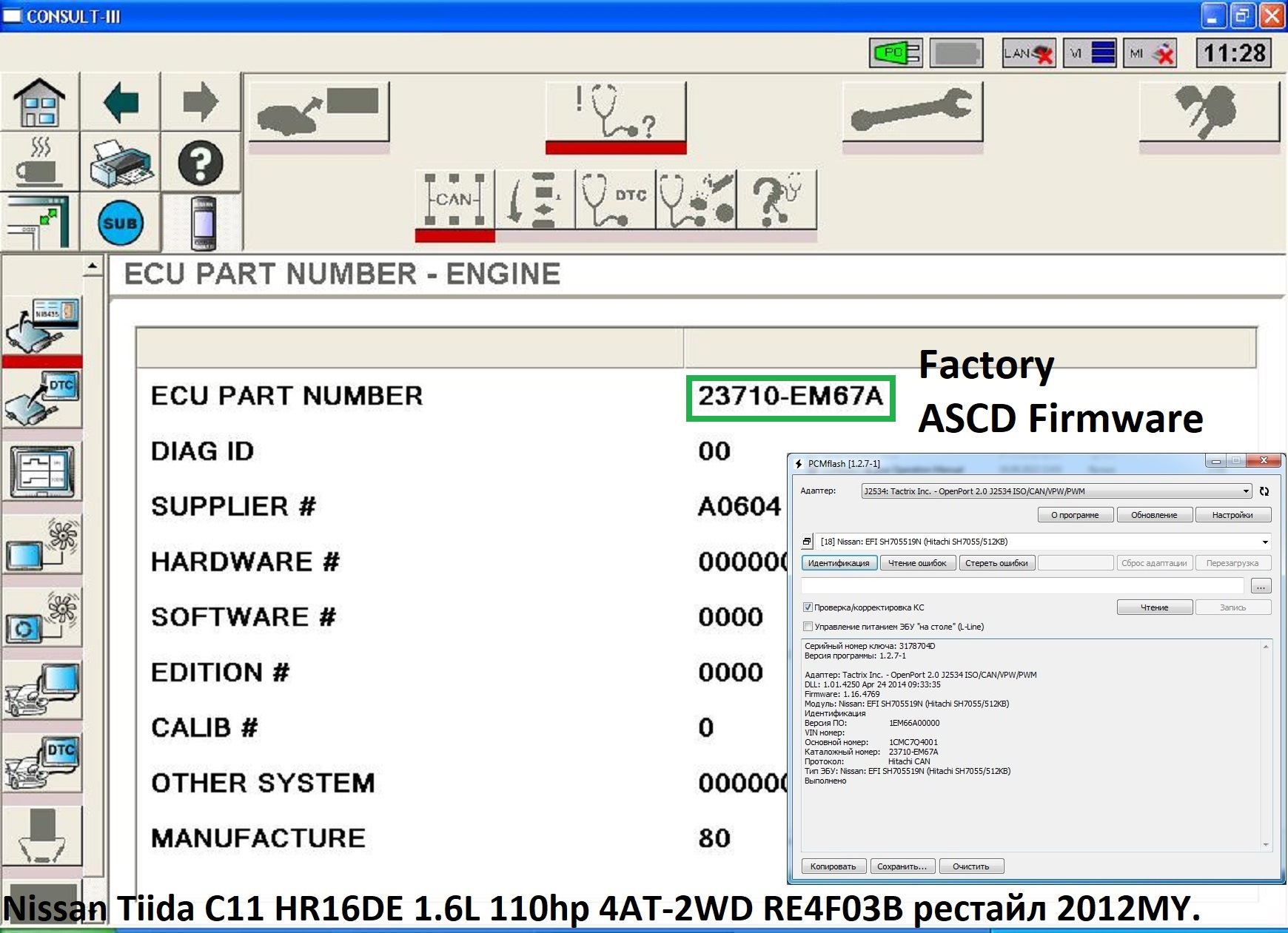Enable Управление питанием ЭБУ "на столе" checkbox
The image size is (1288, 933).
pyautogui.click(x=808, y=627)
